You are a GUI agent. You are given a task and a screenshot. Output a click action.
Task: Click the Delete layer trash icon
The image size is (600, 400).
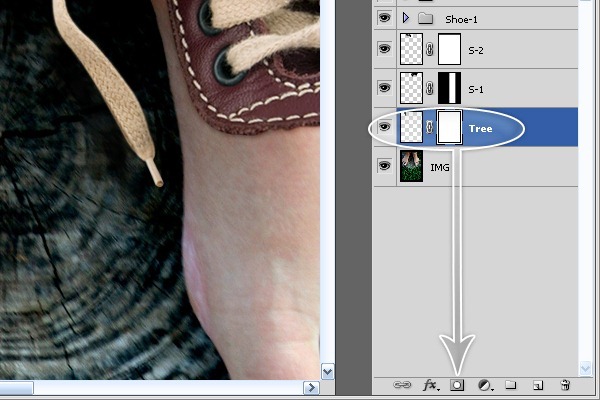565,384
